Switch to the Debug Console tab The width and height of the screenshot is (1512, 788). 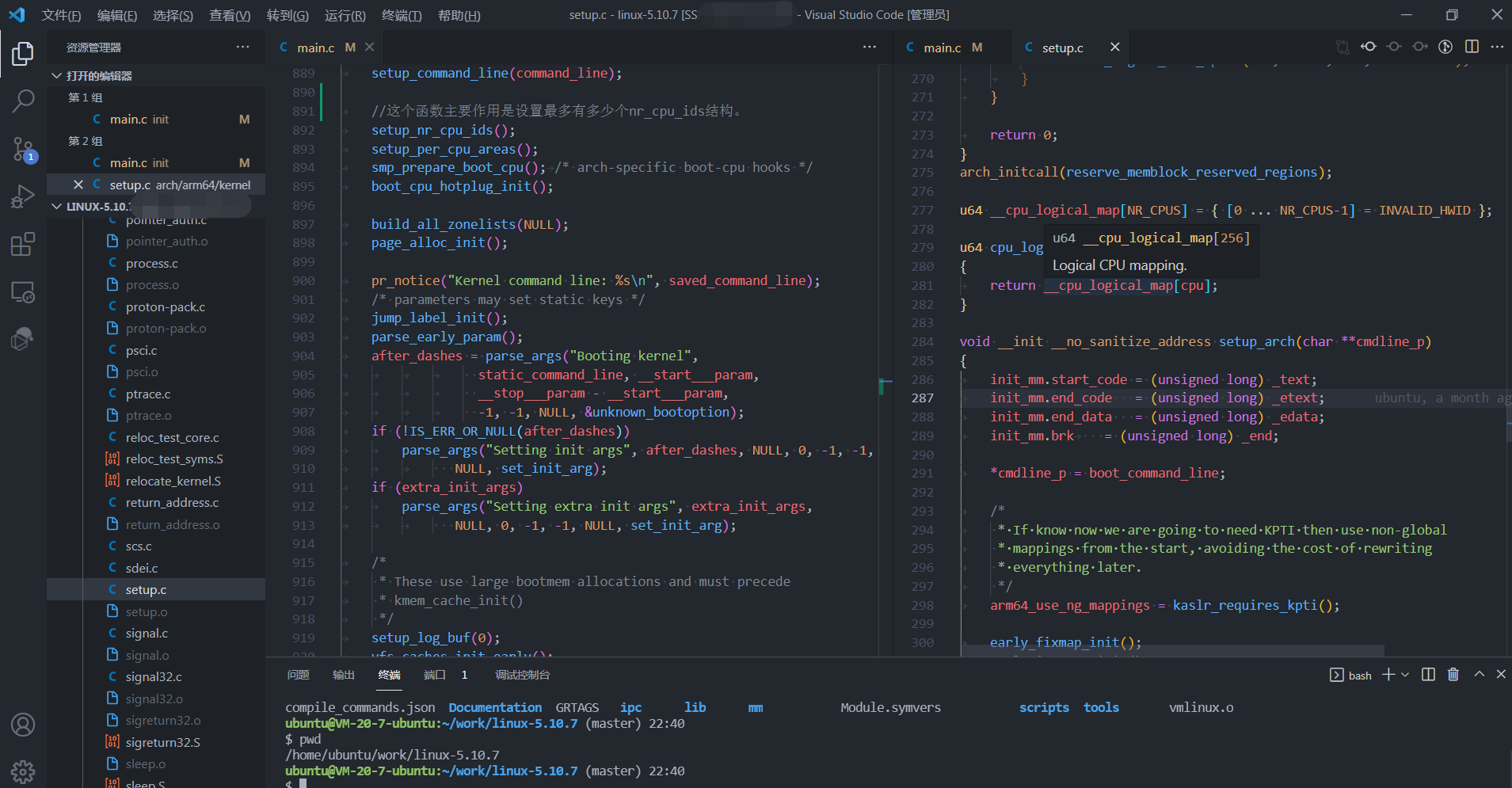click(523, 675)
